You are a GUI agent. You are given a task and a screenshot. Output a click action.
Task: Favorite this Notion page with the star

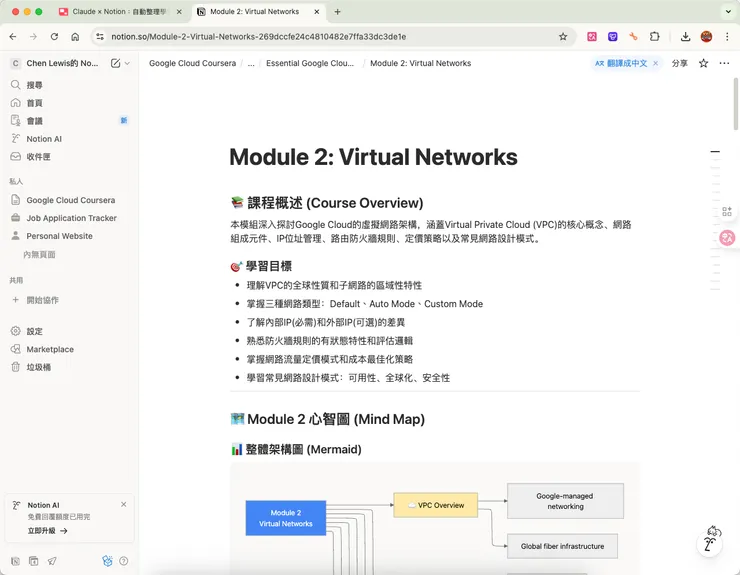pos(703,63)
